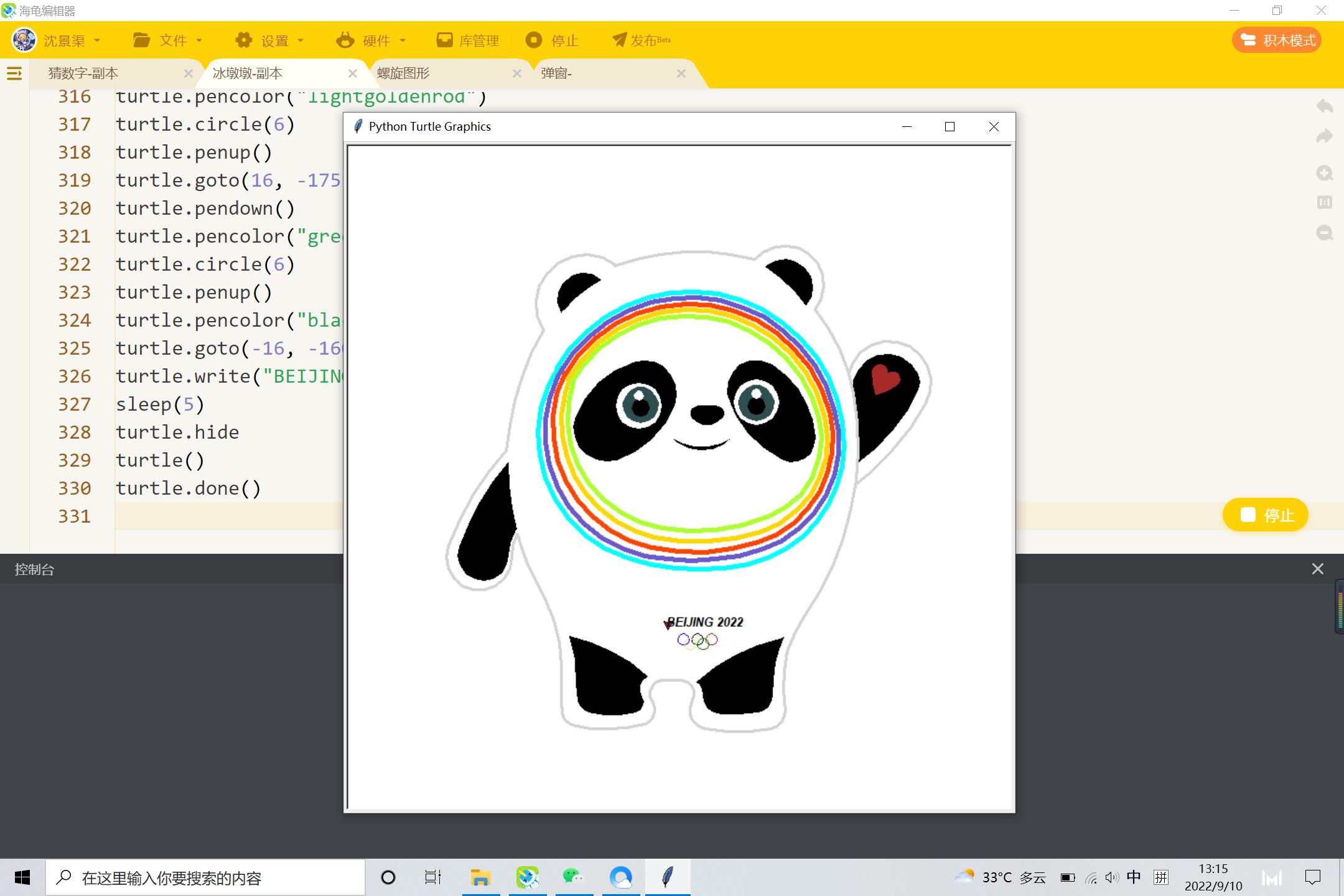This screenshot has width=1344, height=896.
Task: Close the 冰墩墩-副本 tab
Action: click(353, 73)
